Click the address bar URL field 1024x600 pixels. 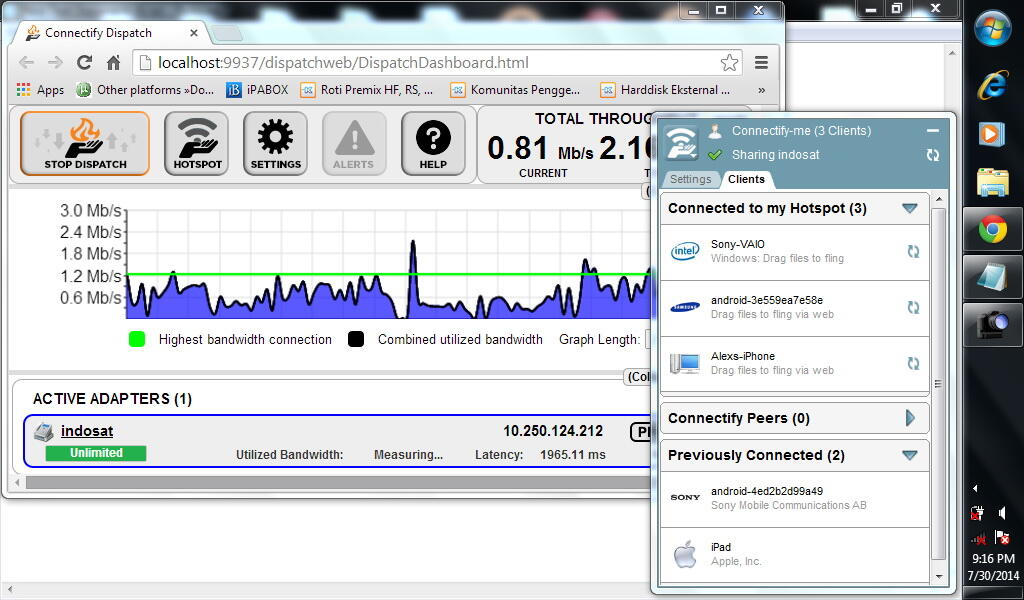(x=430, y=62)
